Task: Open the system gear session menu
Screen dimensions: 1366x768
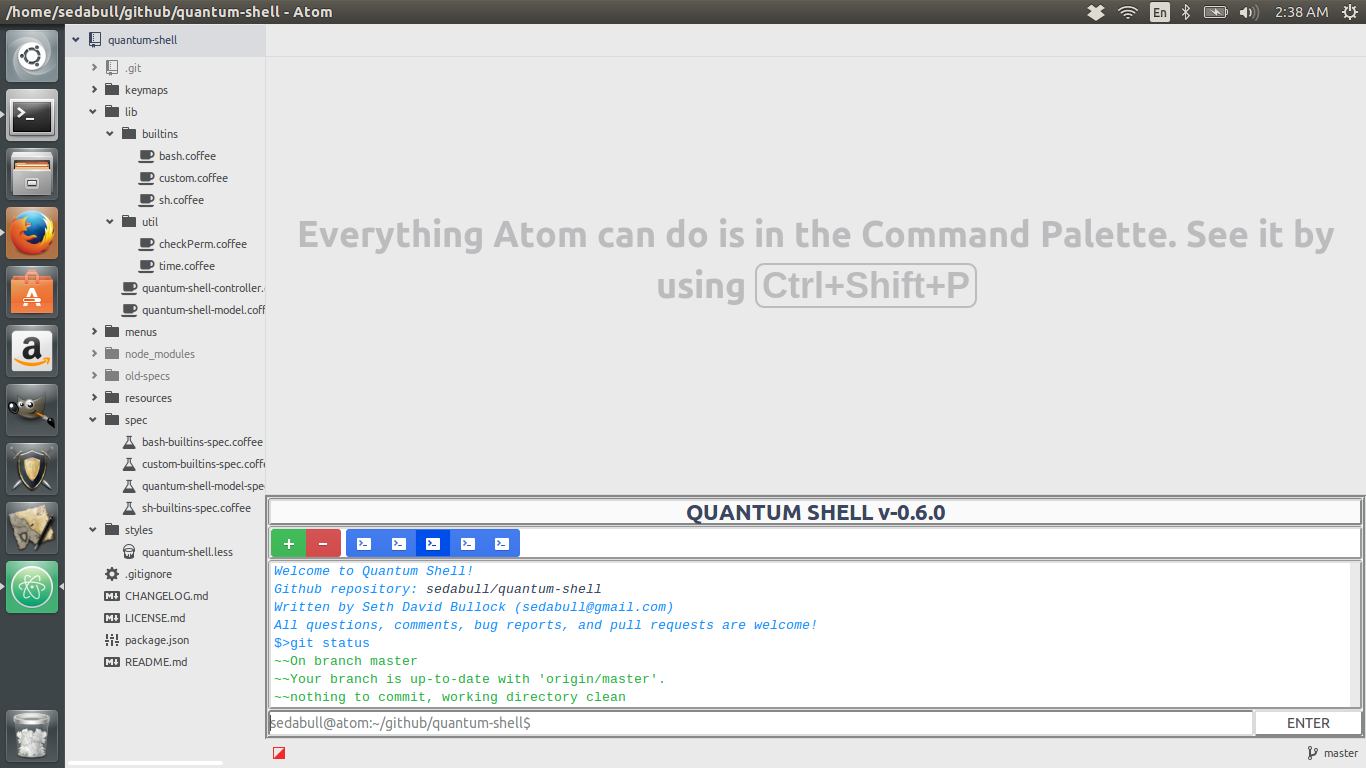Action: (1349, 12)
